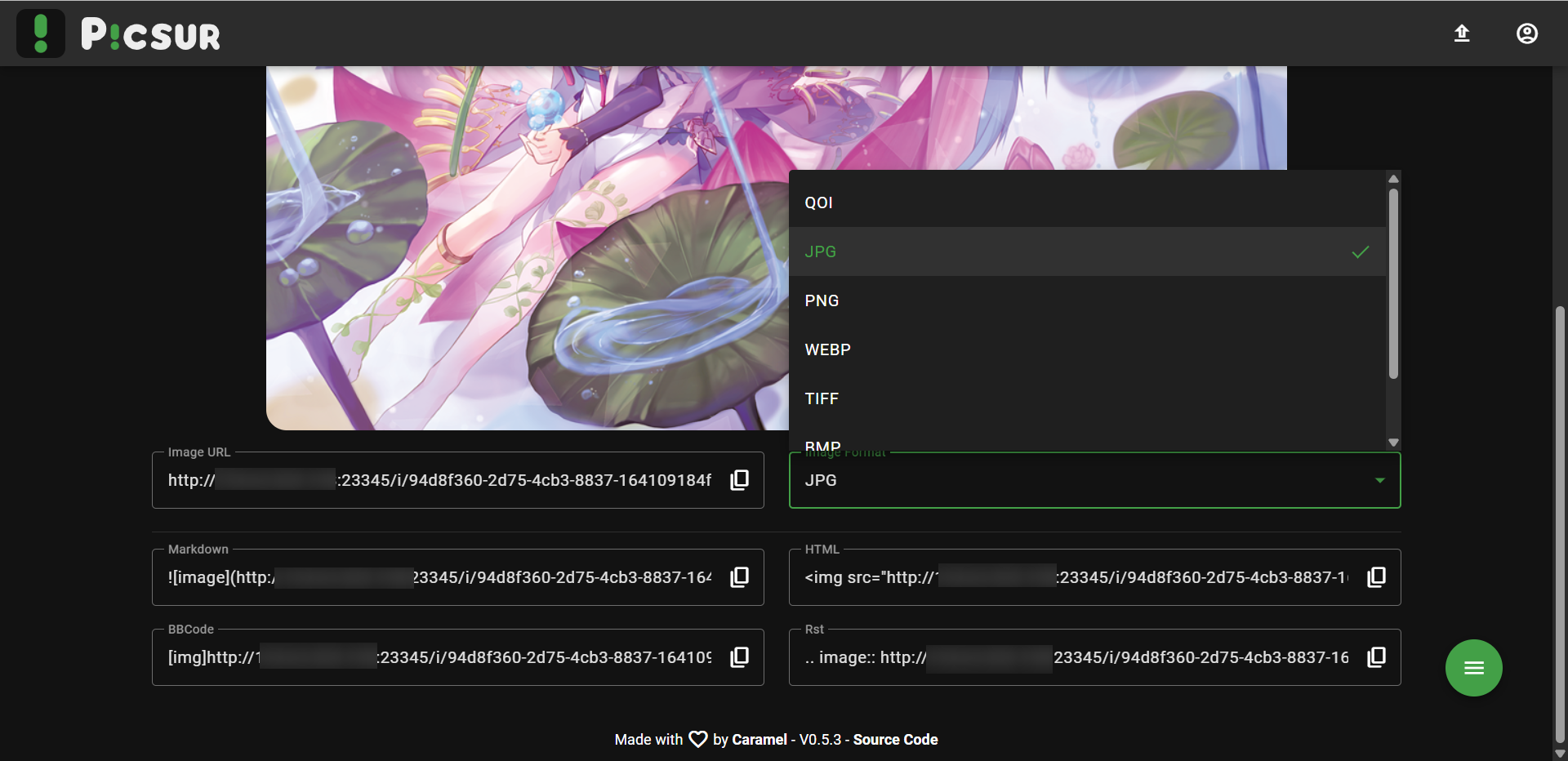
Task: Copy the HTML img code
Action: click(x=1376, y=577)
